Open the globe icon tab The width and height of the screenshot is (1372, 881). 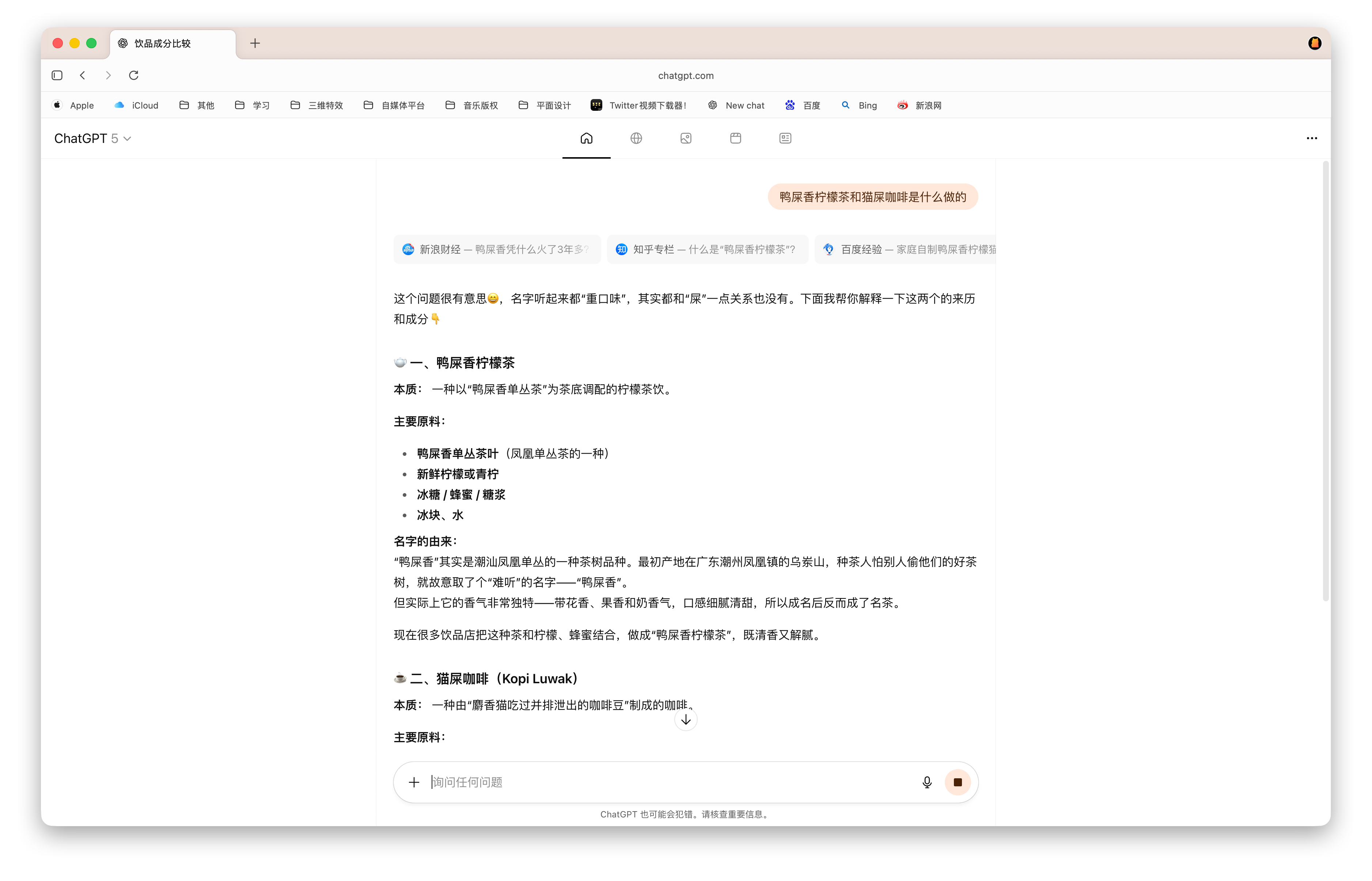tap(636, 138)
